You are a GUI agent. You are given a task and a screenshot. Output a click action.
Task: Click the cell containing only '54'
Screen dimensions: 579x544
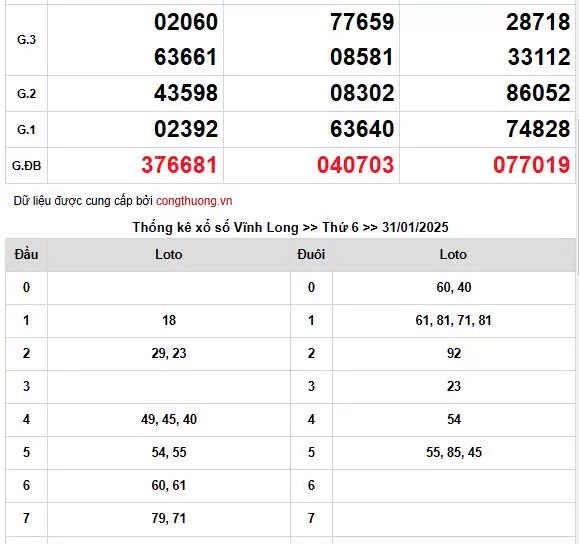pos(454,420)
